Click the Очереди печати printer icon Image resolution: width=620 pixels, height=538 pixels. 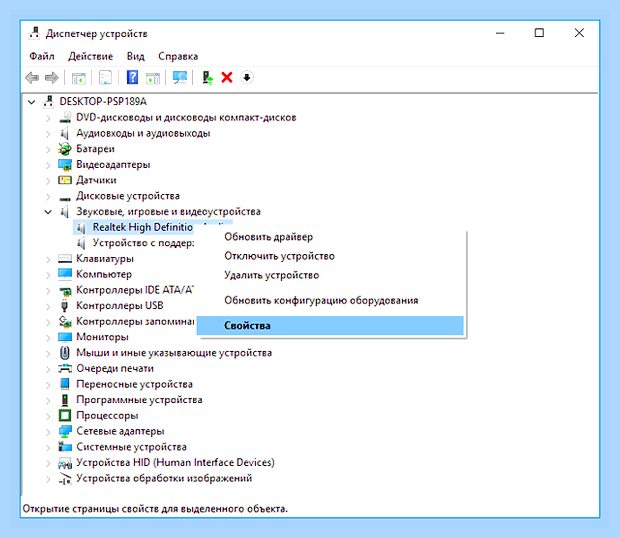click(65, 368)
